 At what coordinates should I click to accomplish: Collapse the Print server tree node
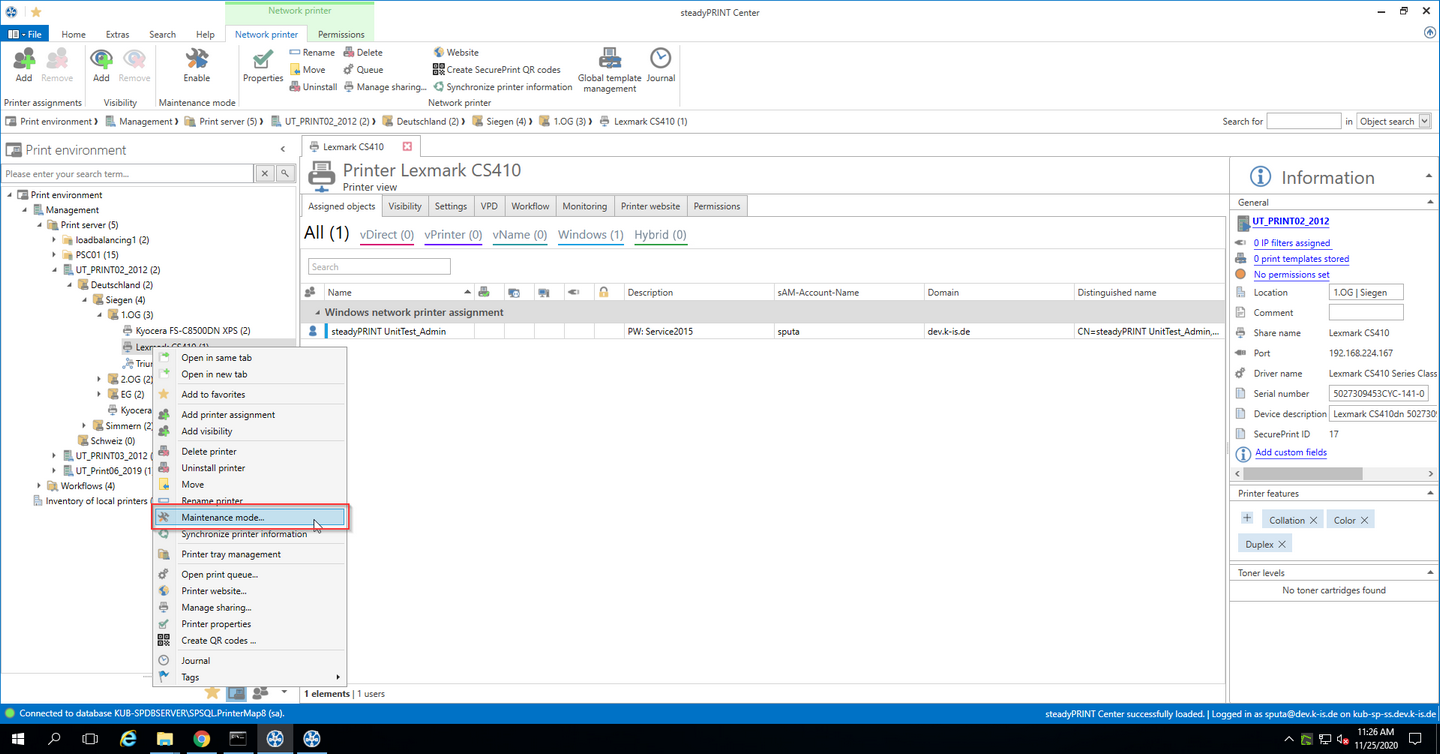click(x=40, y=225)
